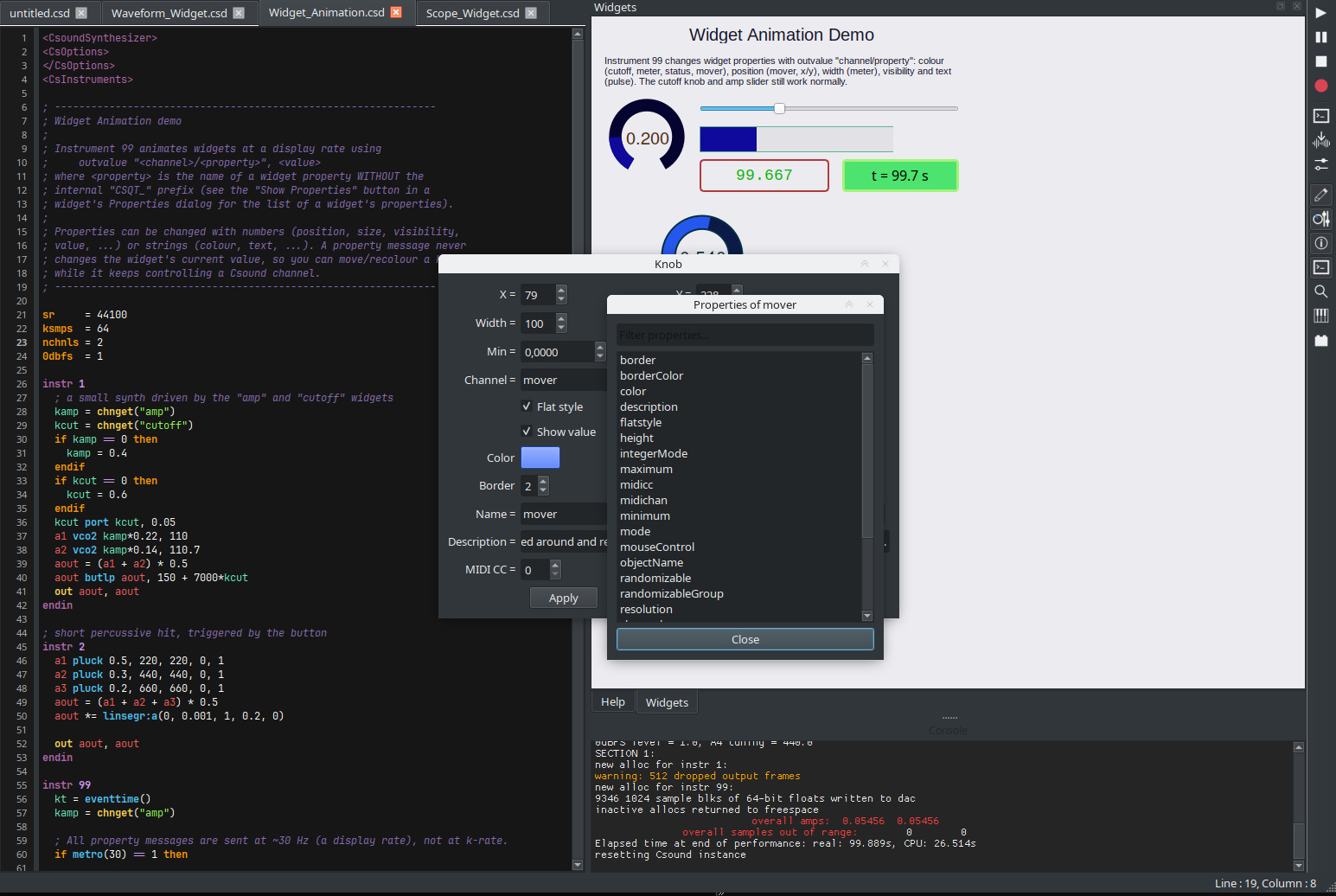Screen dimensions: 1336x896
Task: Click the Description text field
Action: 564,541
